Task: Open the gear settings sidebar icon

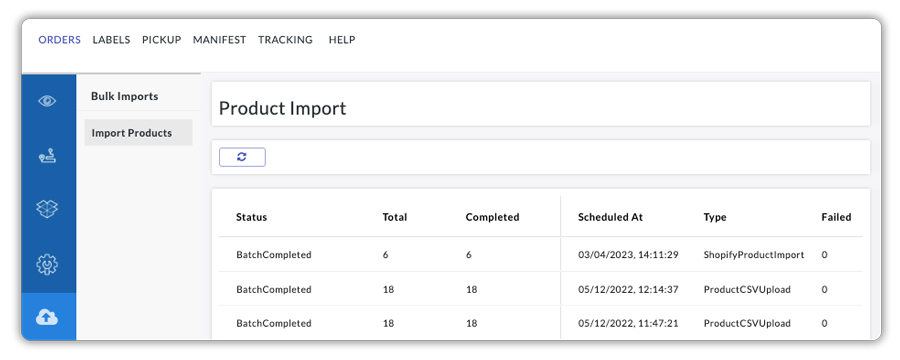Action: 47,264
